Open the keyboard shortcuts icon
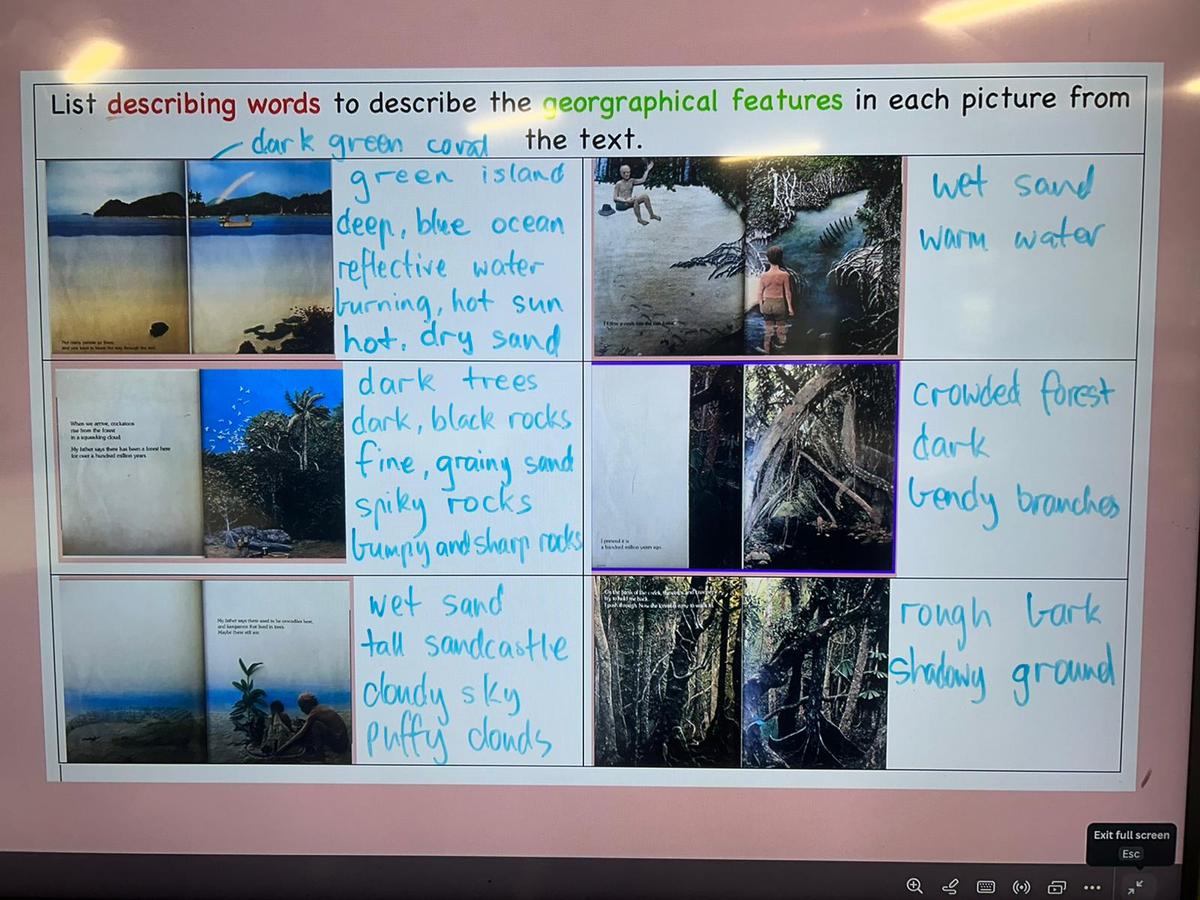Screen dimensions: 1200x900 tap(985, 886)
